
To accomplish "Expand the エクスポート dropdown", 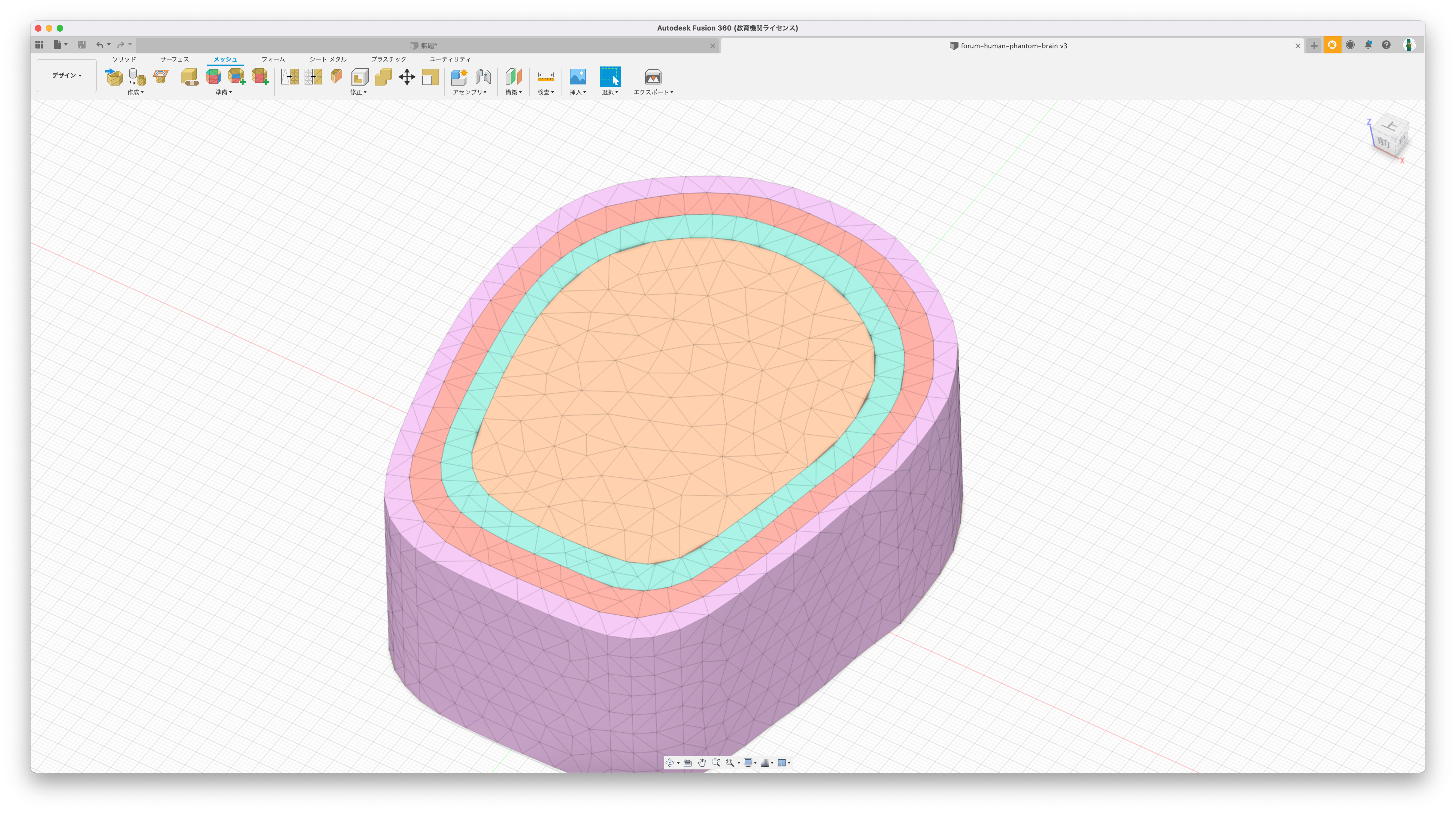I will click(653, 92).
